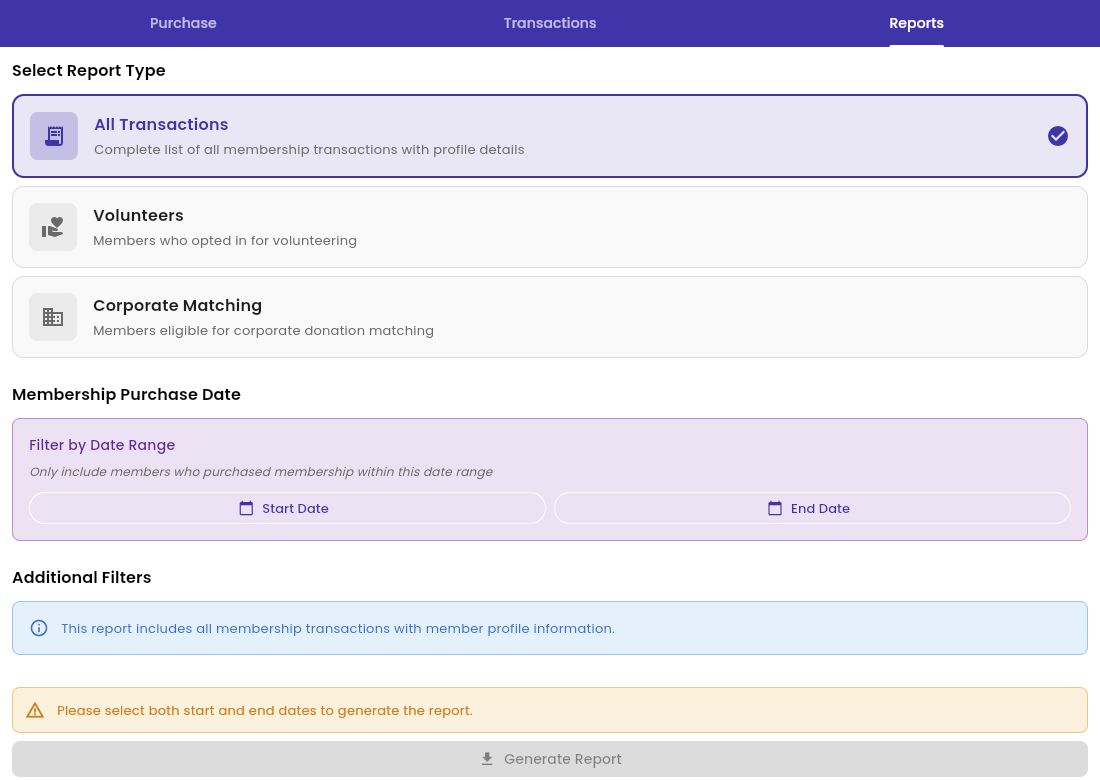The height and width of the screenshot is (780, 1100).
Task: Click the calendar icon next to Start Date
Action: pyautogui.click(x=246, y=508)
